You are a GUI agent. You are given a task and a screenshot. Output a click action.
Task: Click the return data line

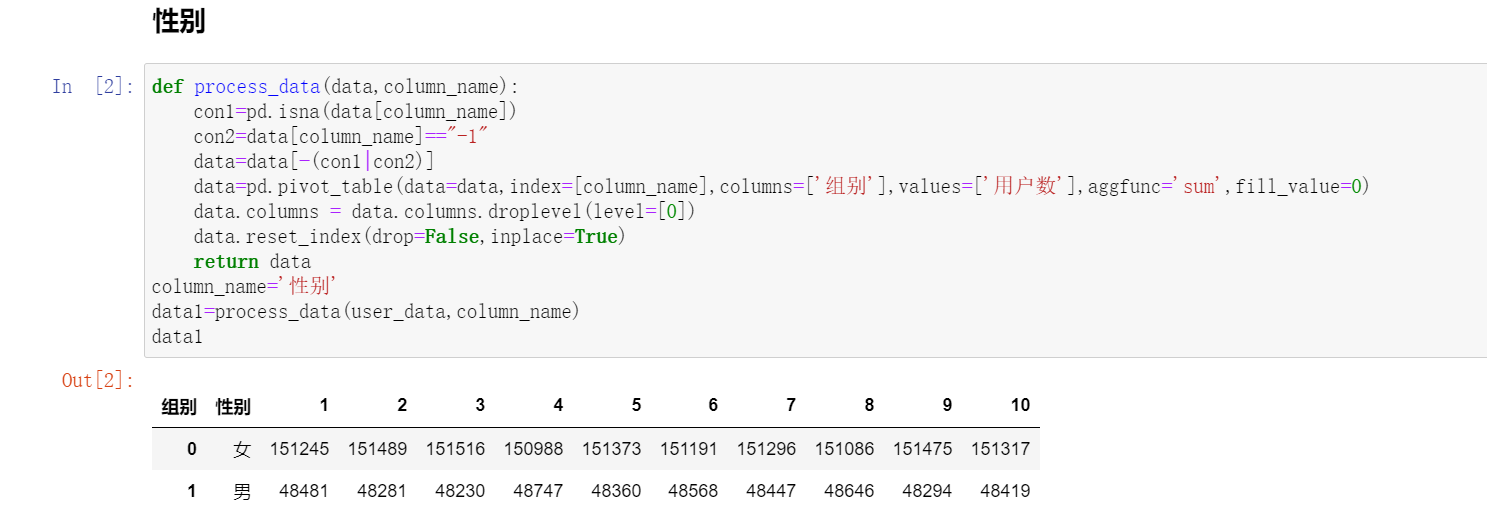(x=252, y=261)
